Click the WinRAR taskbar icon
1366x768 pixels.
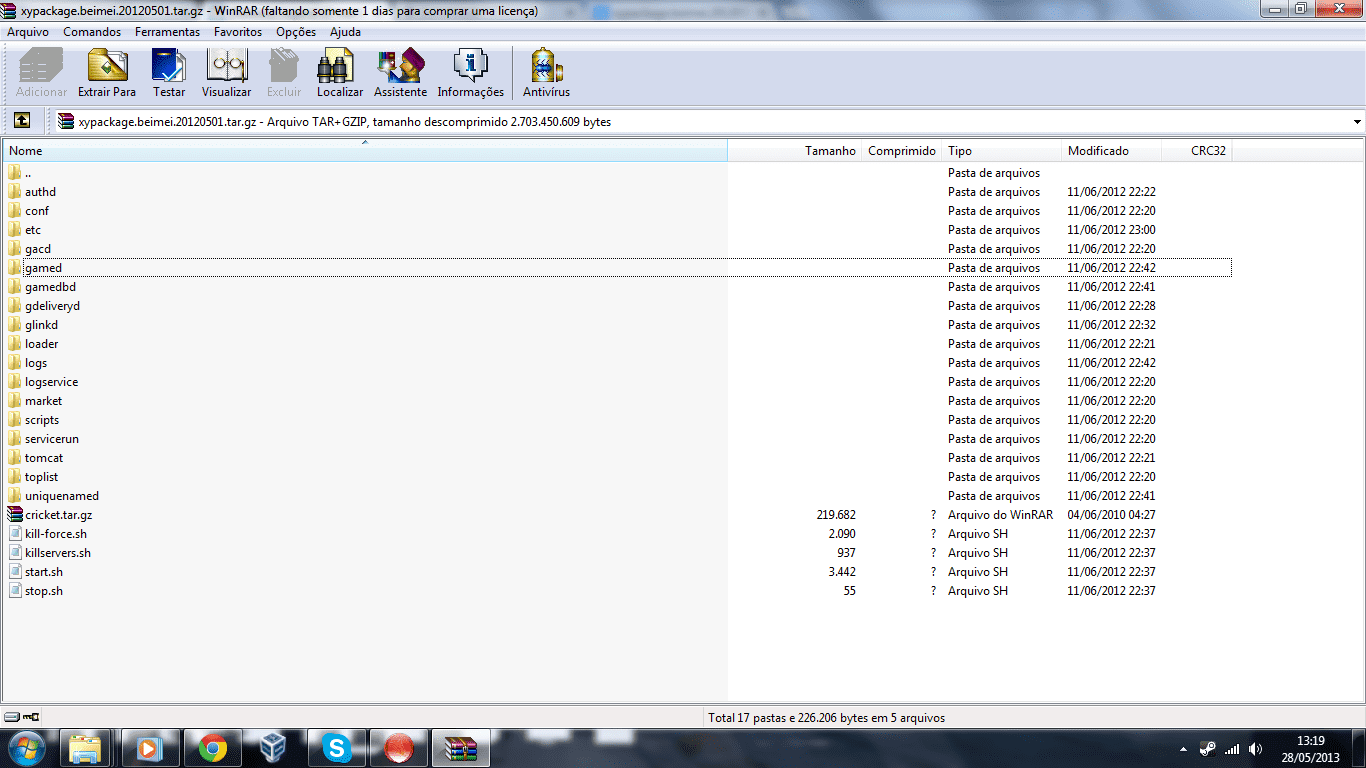point(461,748)
